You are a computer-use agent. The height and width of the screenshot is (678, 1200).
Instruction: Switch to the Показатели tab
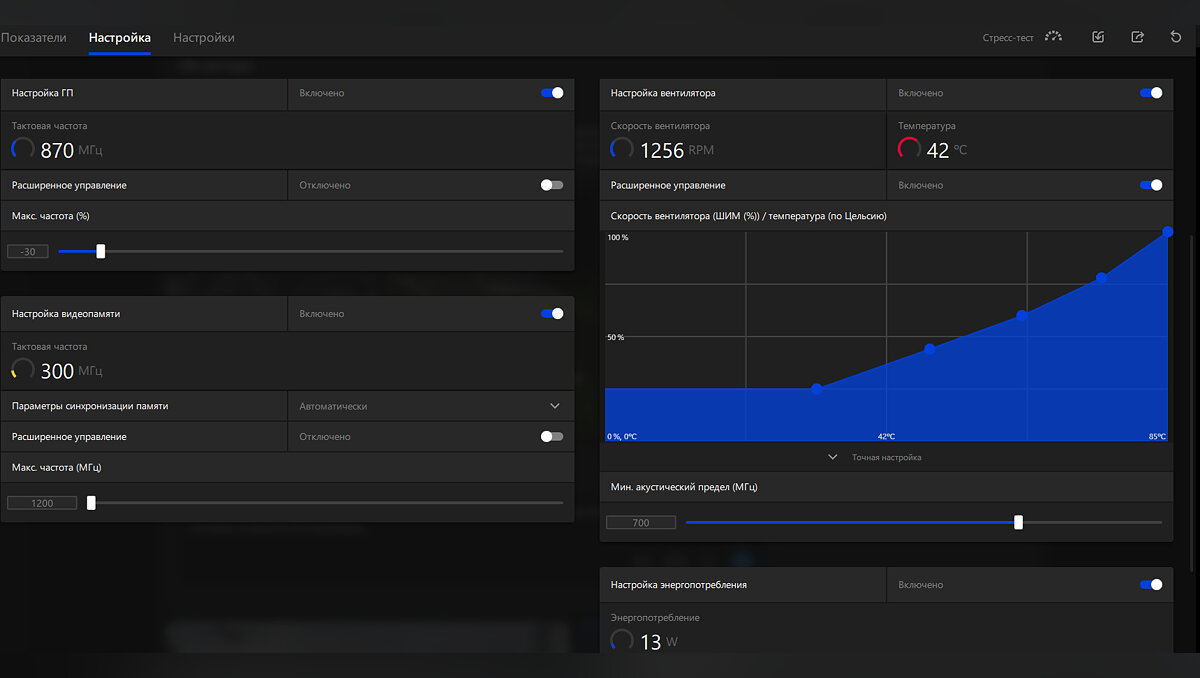(x=33, y=38)
